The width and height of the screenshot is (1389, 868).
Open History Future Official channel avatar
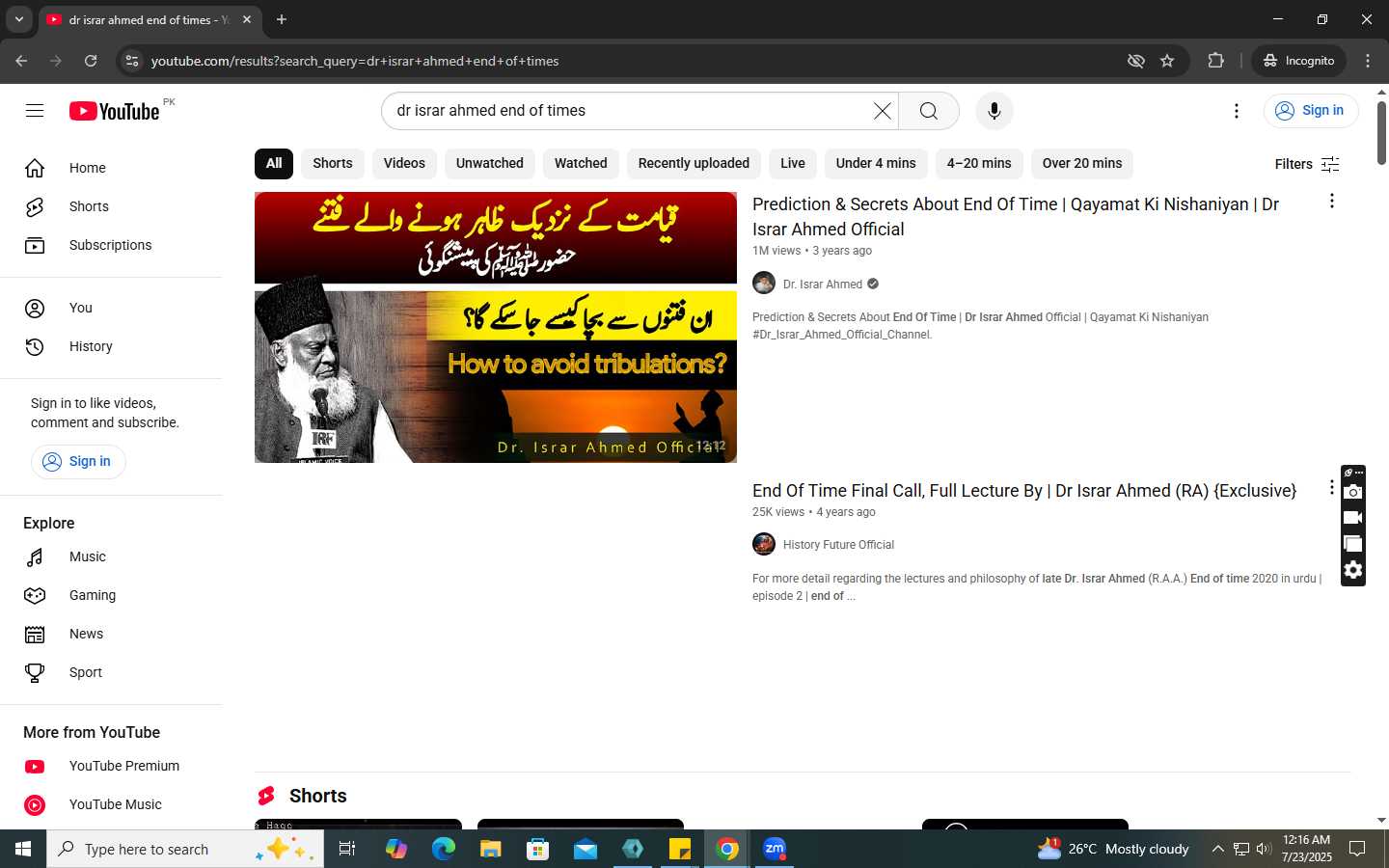click(x=764, y=544)
